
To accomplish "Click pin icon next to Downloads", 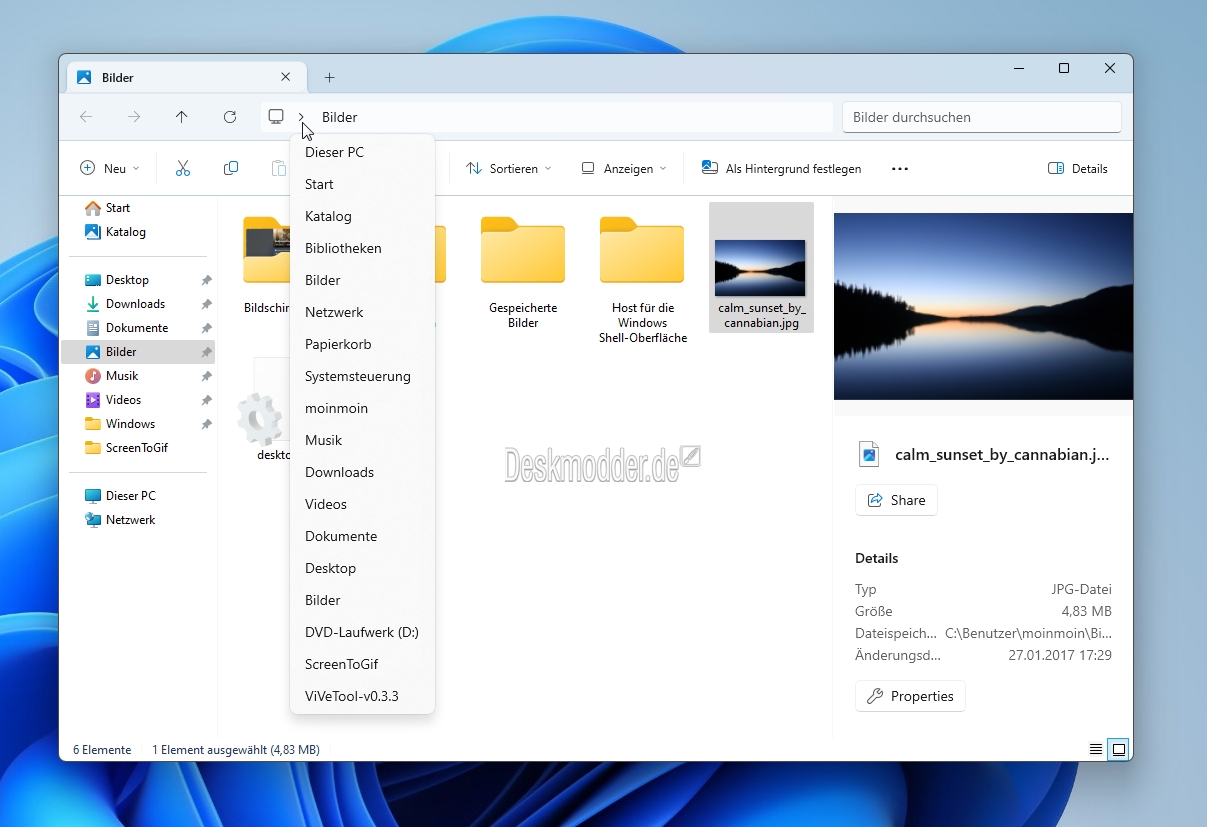I will click(206, 304).
